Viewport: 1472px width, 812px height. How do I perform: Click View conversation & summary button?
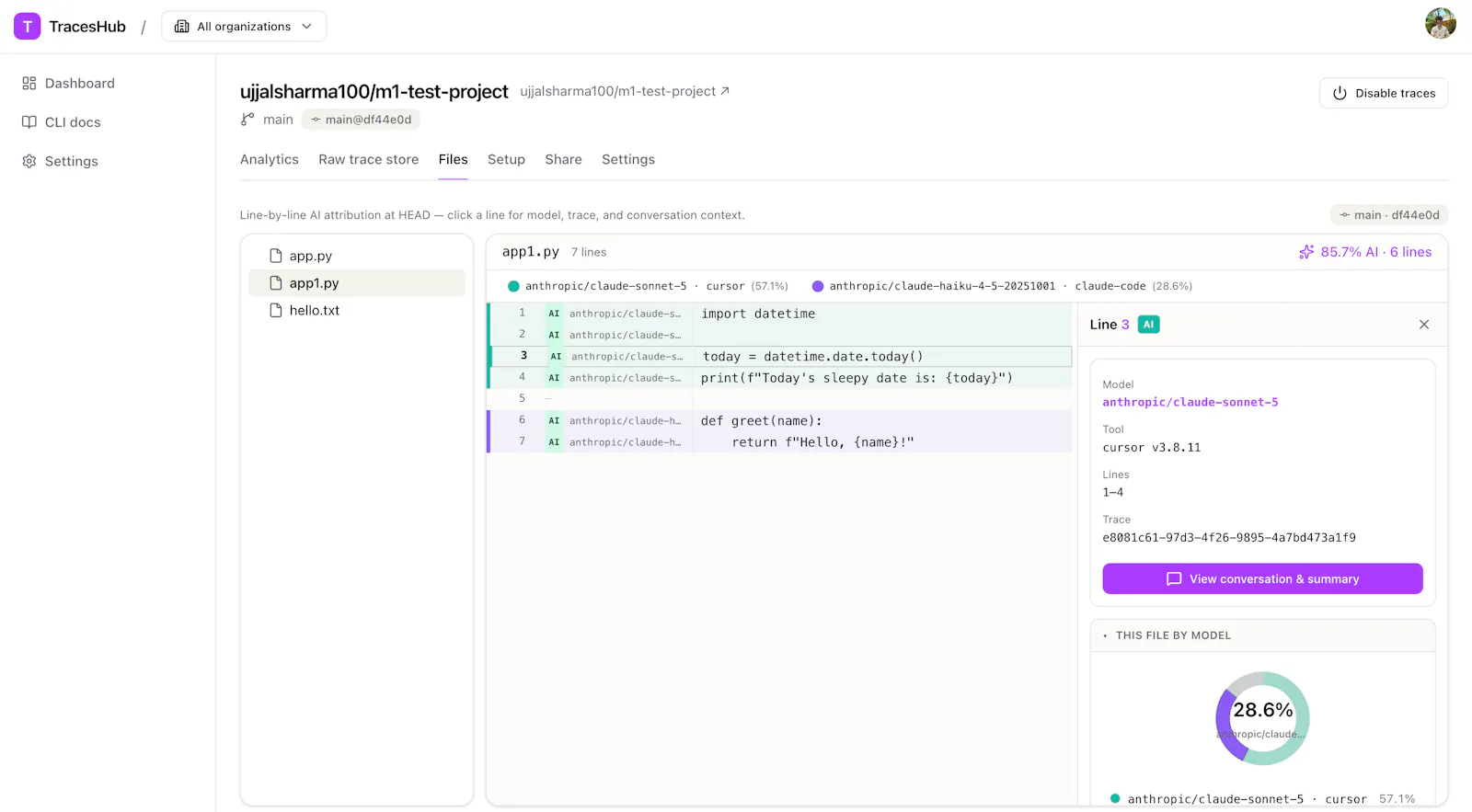click(1262, 579)
